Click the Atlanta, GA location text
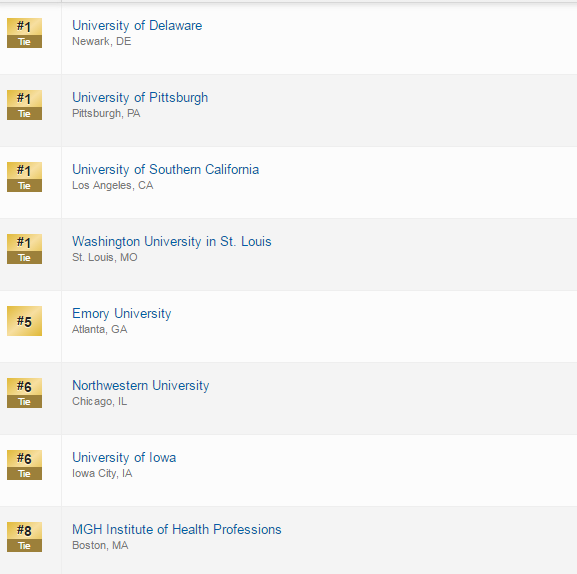 pos(99,329)
